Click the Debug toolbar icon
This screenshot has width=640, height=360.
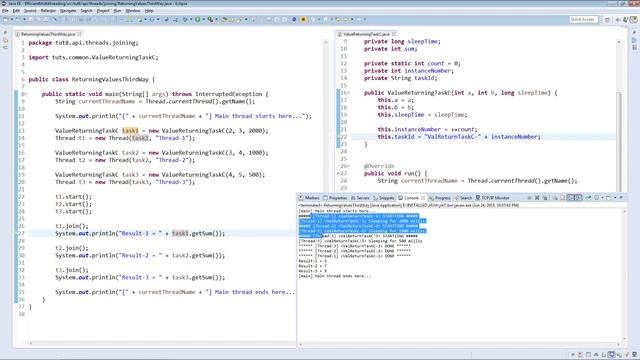pos(185,19)
